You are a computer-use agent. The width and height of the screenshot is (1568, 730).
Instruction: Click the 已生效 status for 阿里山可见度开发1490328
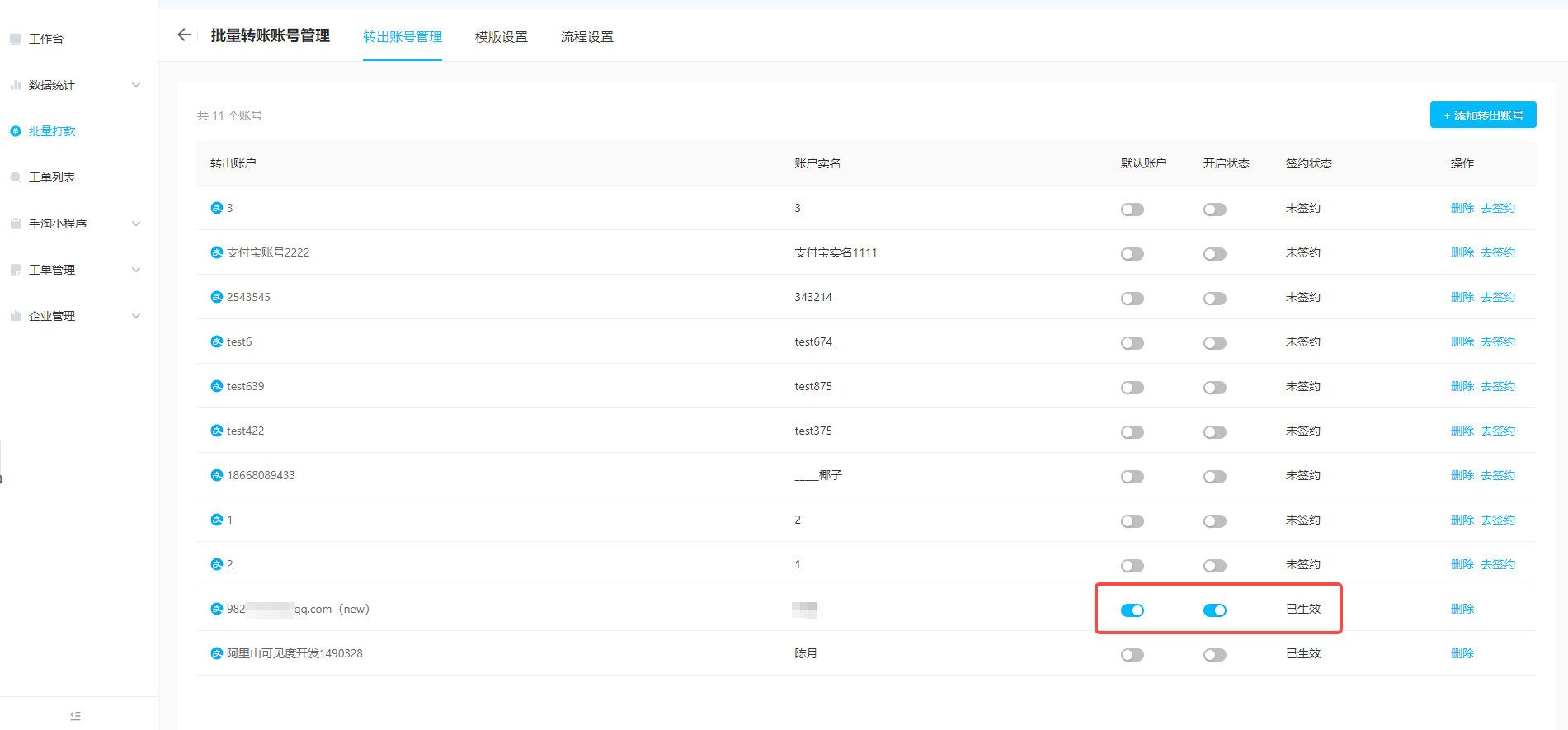1303,653
